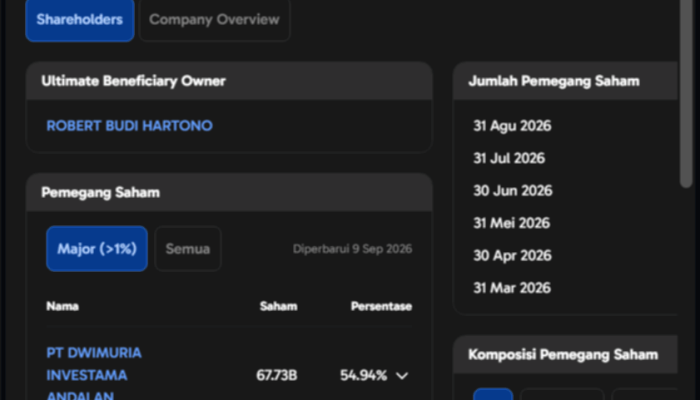
Task: Click the 31 Mar 2026 row
Action: click(512, 288)
